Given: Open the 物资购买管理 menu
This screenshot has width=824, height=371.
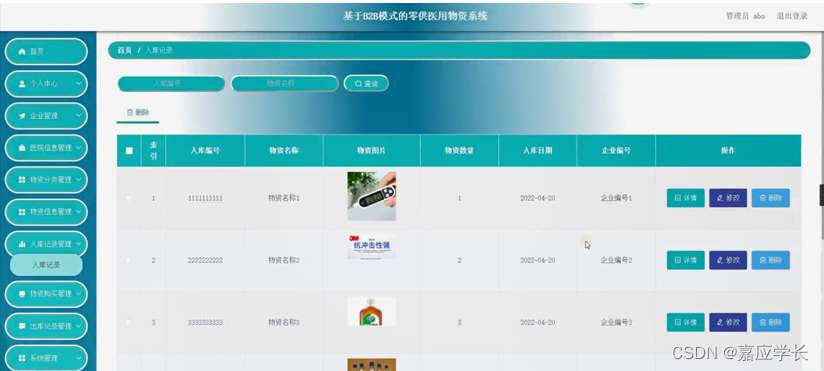Looking at the screenshot, I should [x=46, y=294].
